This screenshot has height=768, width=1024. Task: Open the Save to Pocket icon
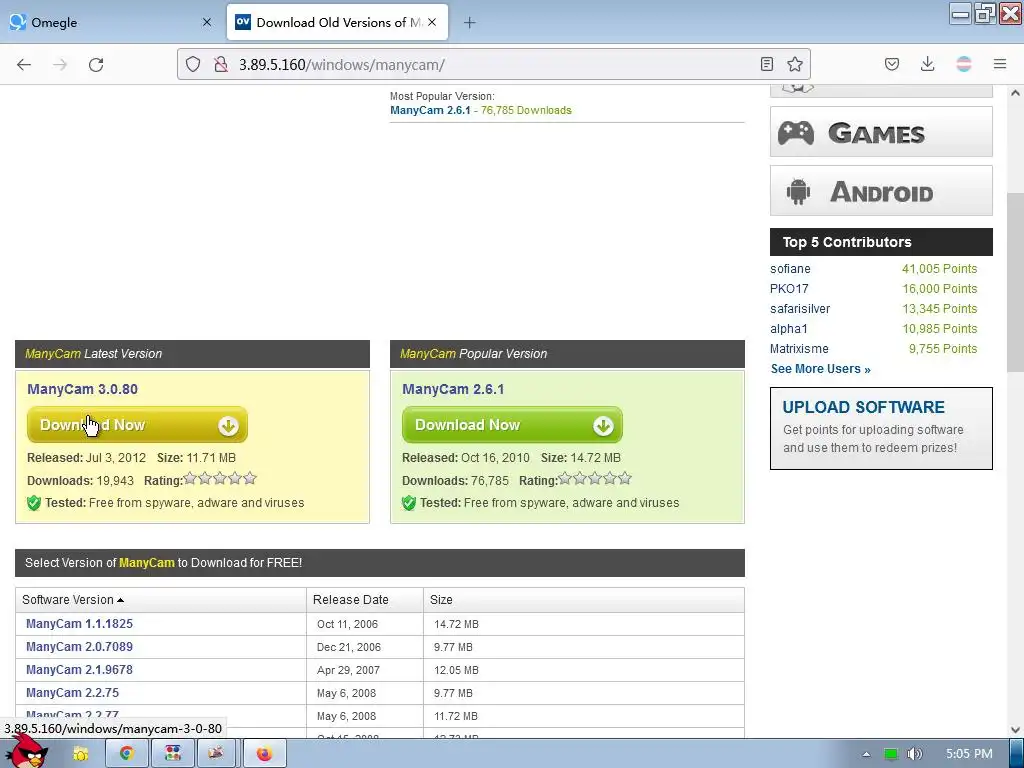click(891, 64)
